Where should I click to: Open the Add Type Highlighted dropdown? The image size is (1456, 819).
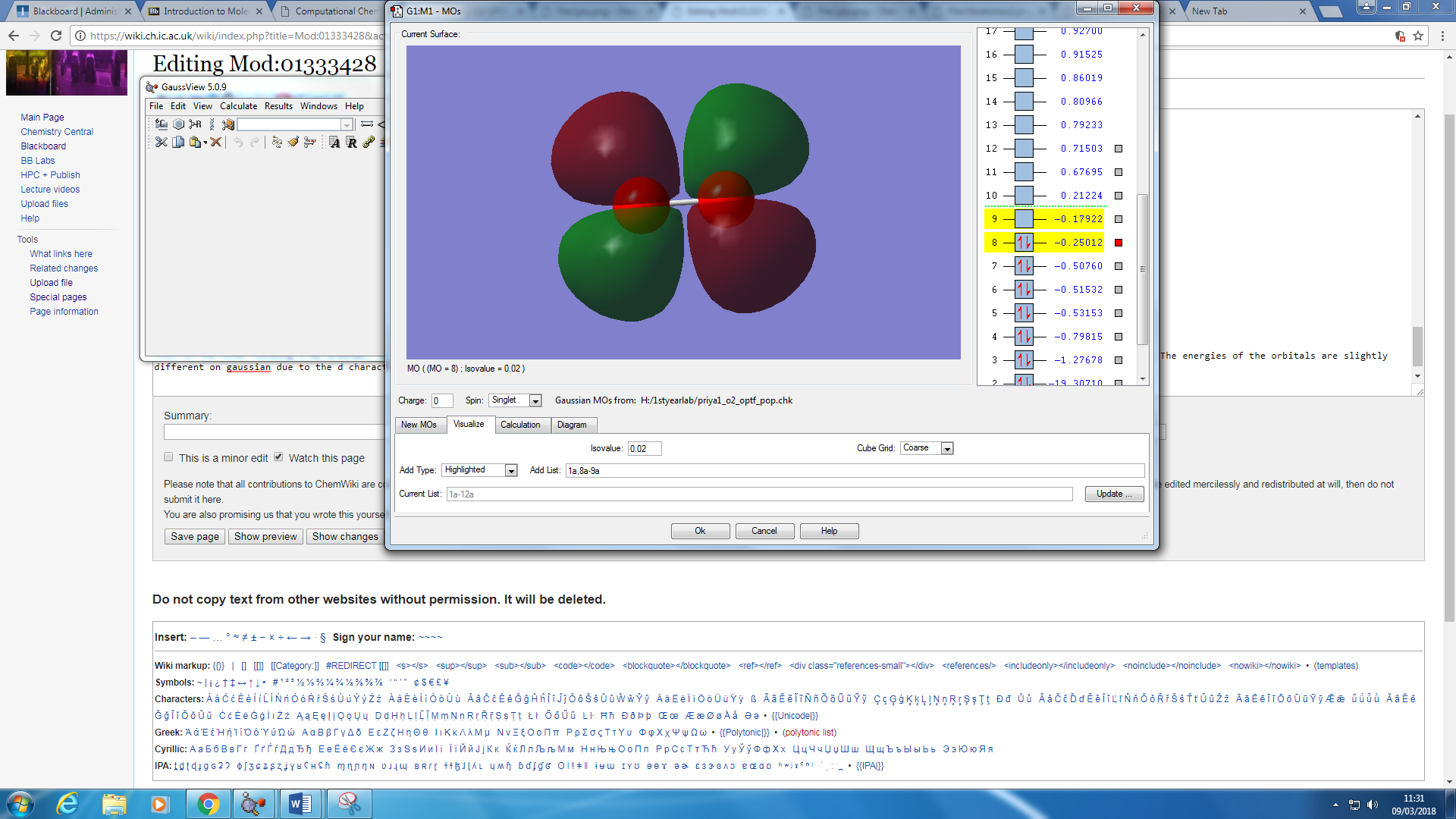(511, 471)
